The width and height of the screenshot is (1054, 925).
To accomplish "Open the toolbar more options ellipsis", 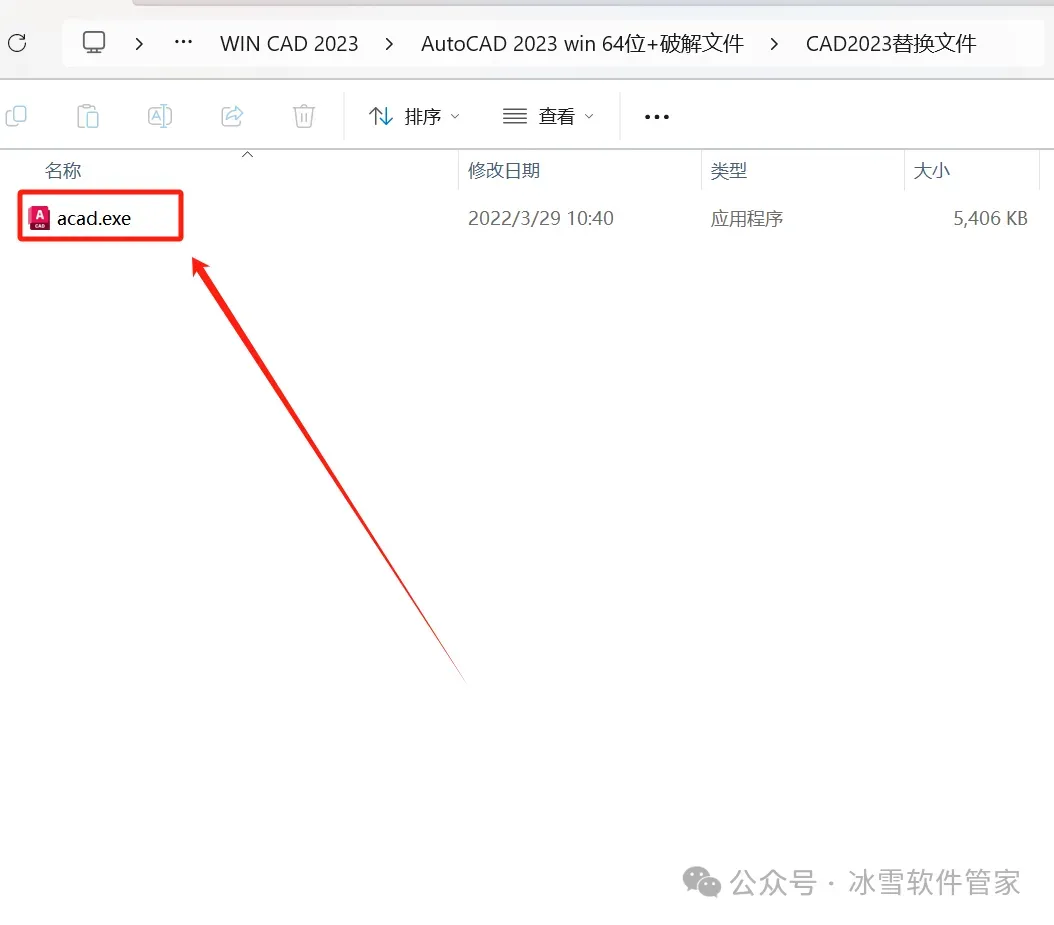I will pos(657,117).
